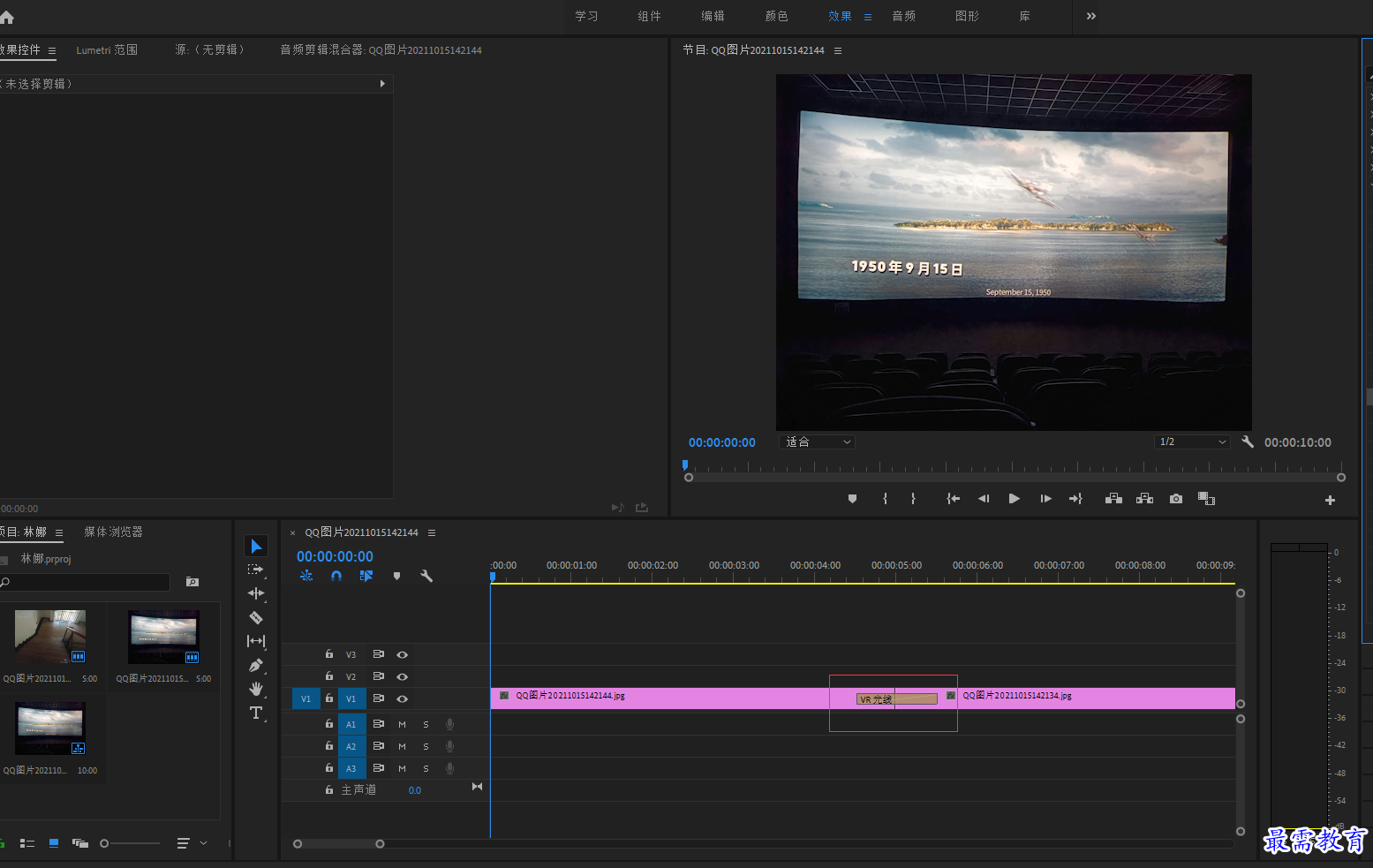1373x868 pixels.
Task: Open the 媒体浏览器 tab
Action: [113, 532]
